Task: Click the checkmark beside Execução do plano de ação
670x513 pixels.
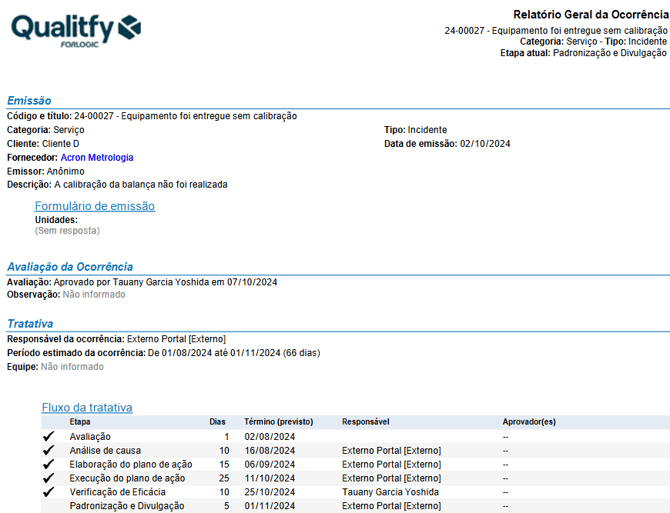Action: 48,479
